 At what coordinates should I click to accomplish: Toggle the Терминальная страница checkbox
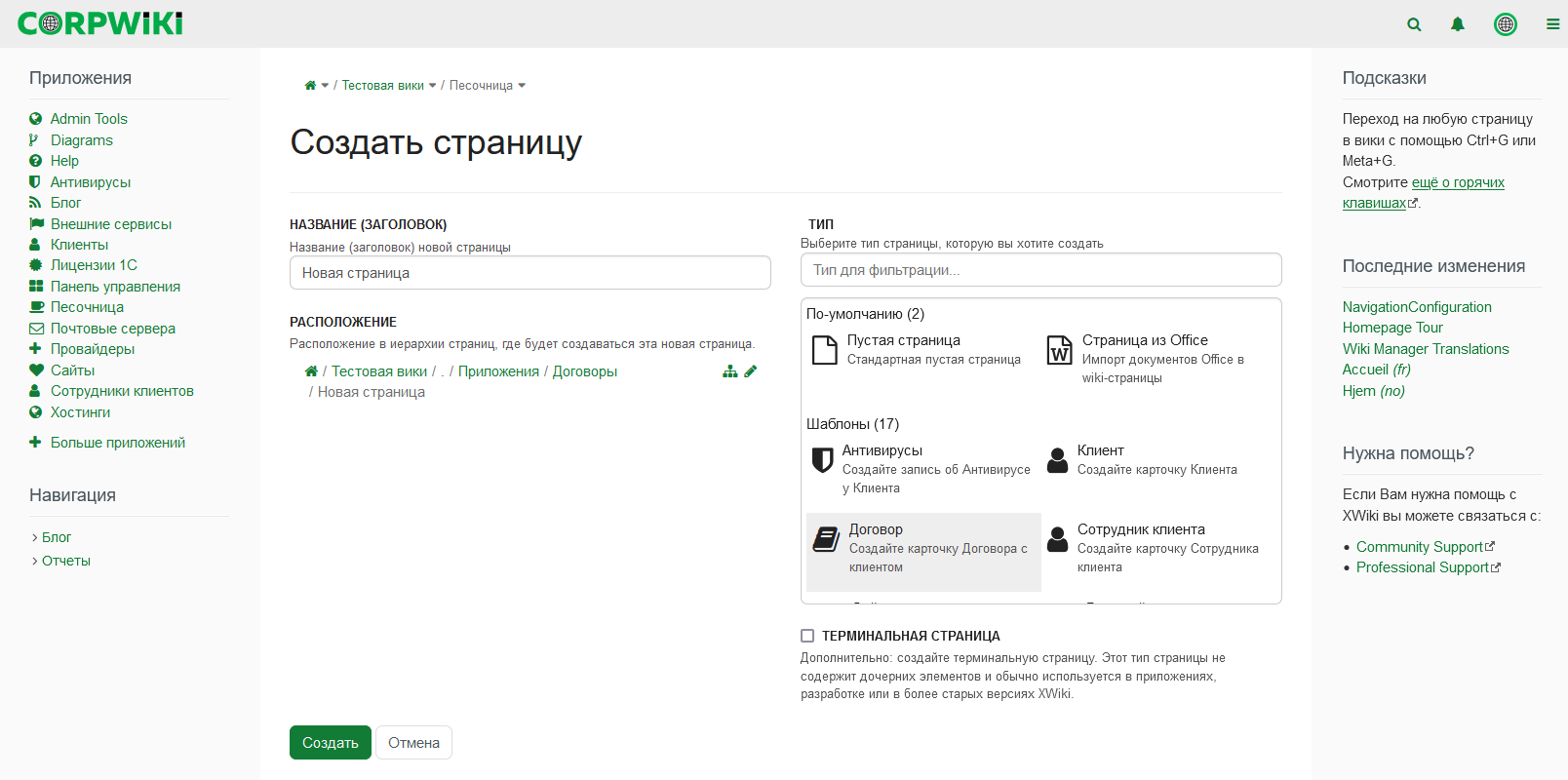[x=807, y=636]
